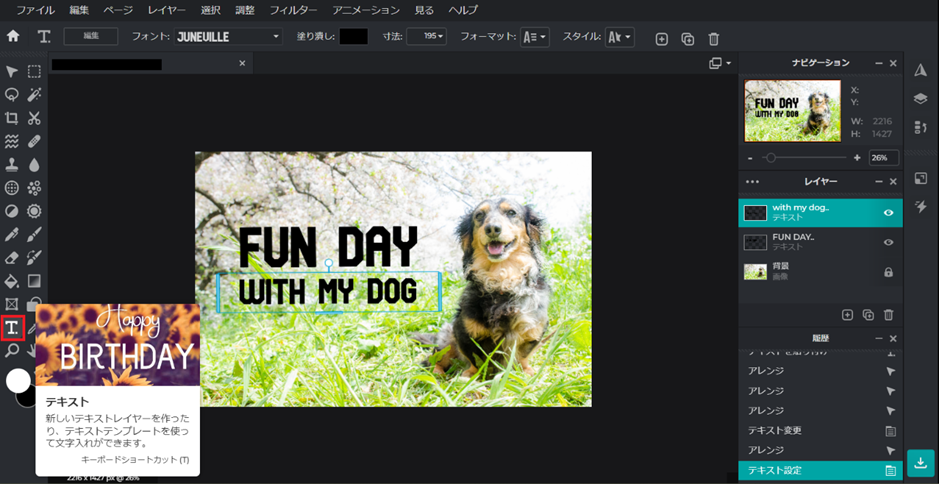Open the スタイル text style dropdown
939x484 pixels.
620,37
